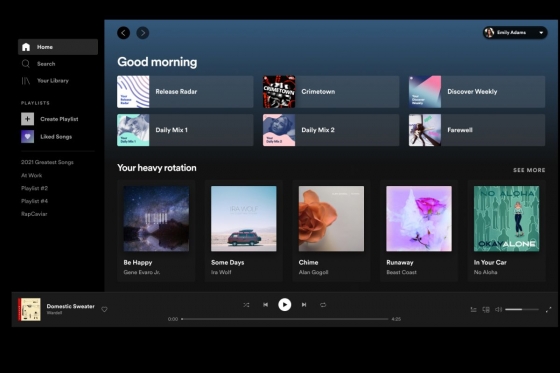Click the Runaway track title
Image resolution: width=560 pixels, height=373 pixels.
(400, 263)
